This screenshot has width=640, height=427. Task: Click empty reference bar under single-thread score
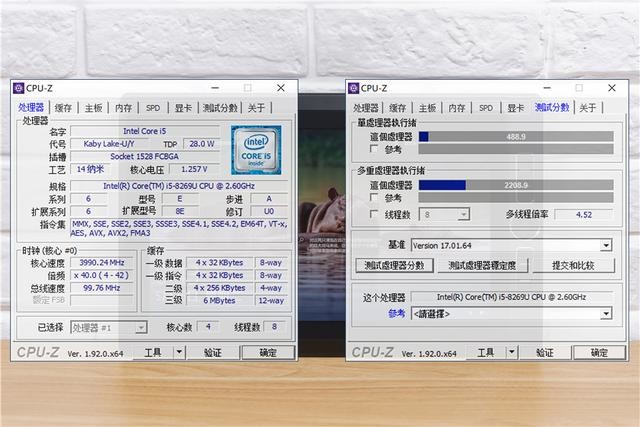point(516,149)
